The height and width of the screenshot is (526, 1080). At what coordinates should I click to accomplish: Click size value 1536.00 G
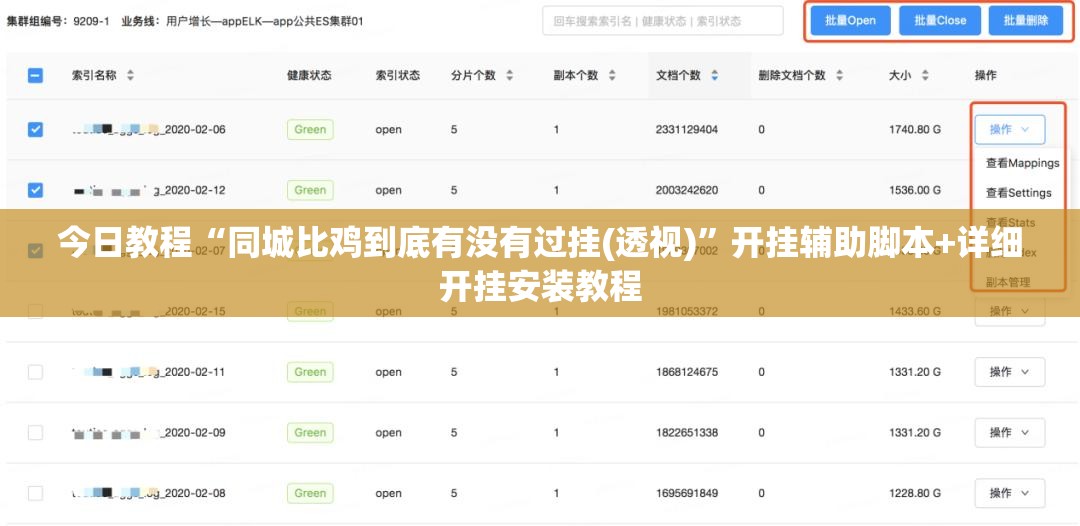pyautogui.click(x=915, y=190)
